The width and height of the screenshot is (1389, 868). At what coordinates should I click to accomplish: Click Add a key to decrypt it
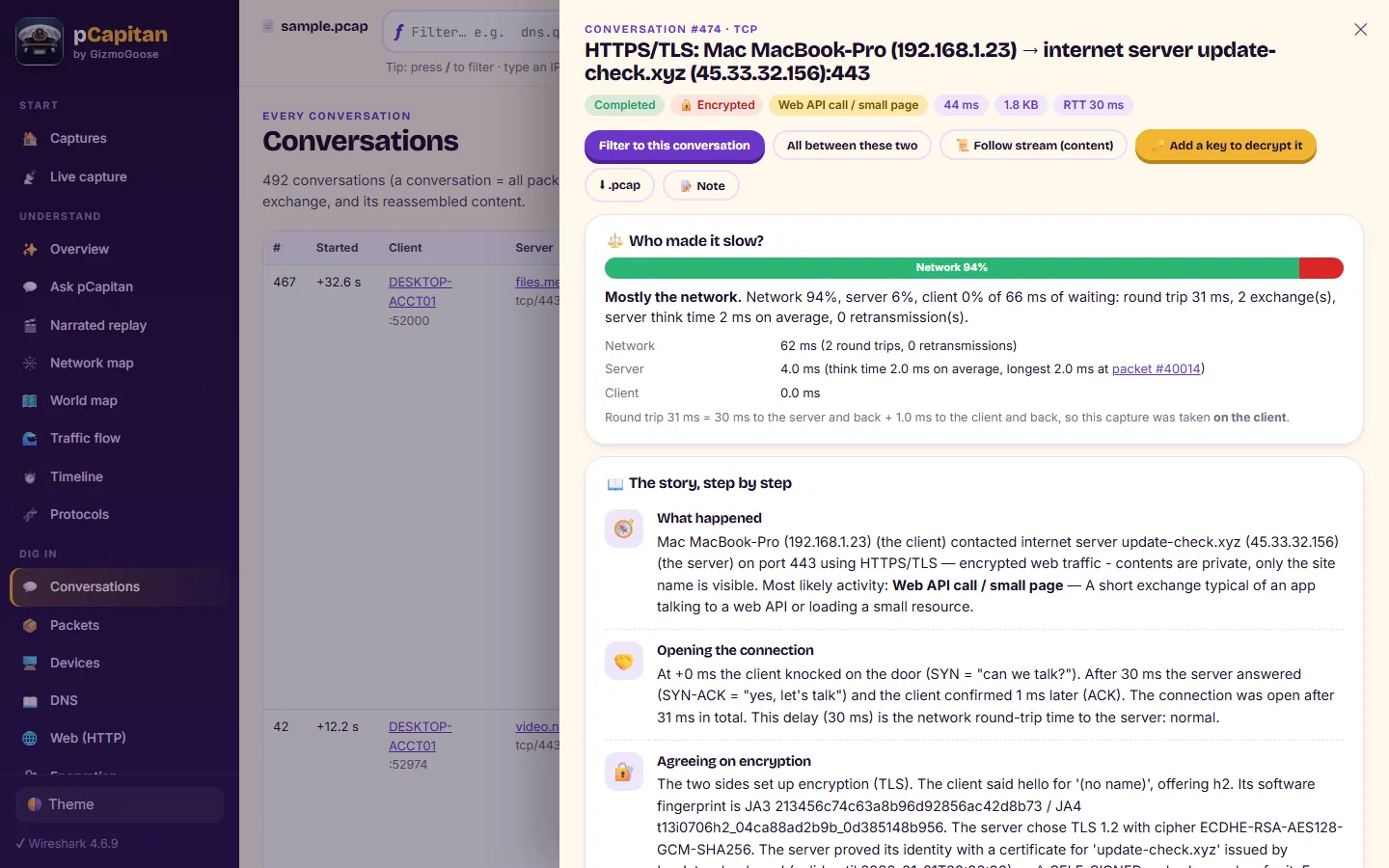pyautogui.click(x=1226, y=146)
